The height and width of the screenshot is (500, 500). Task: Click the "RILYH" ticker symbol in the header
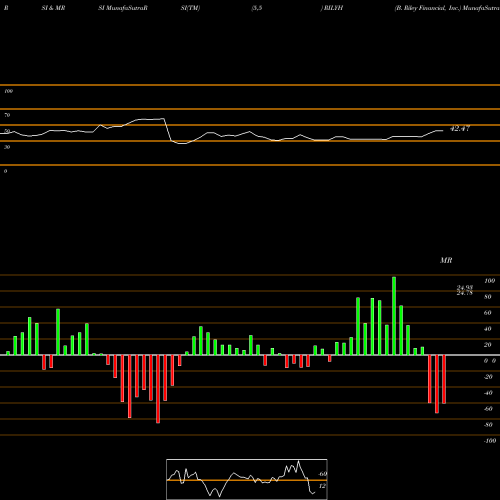(332, 8)
